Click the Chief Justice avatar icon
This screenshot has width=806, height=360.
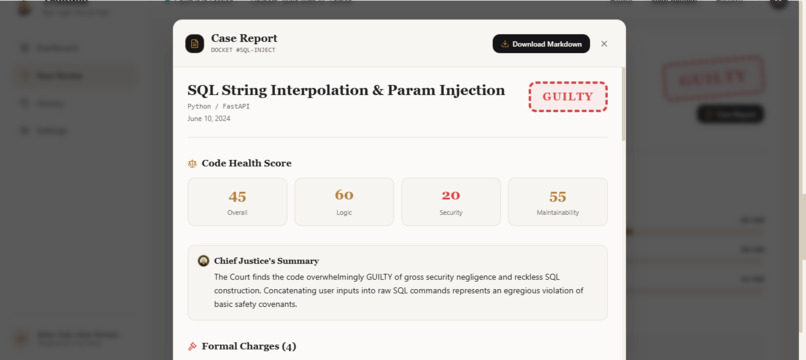tap(204, 261)
